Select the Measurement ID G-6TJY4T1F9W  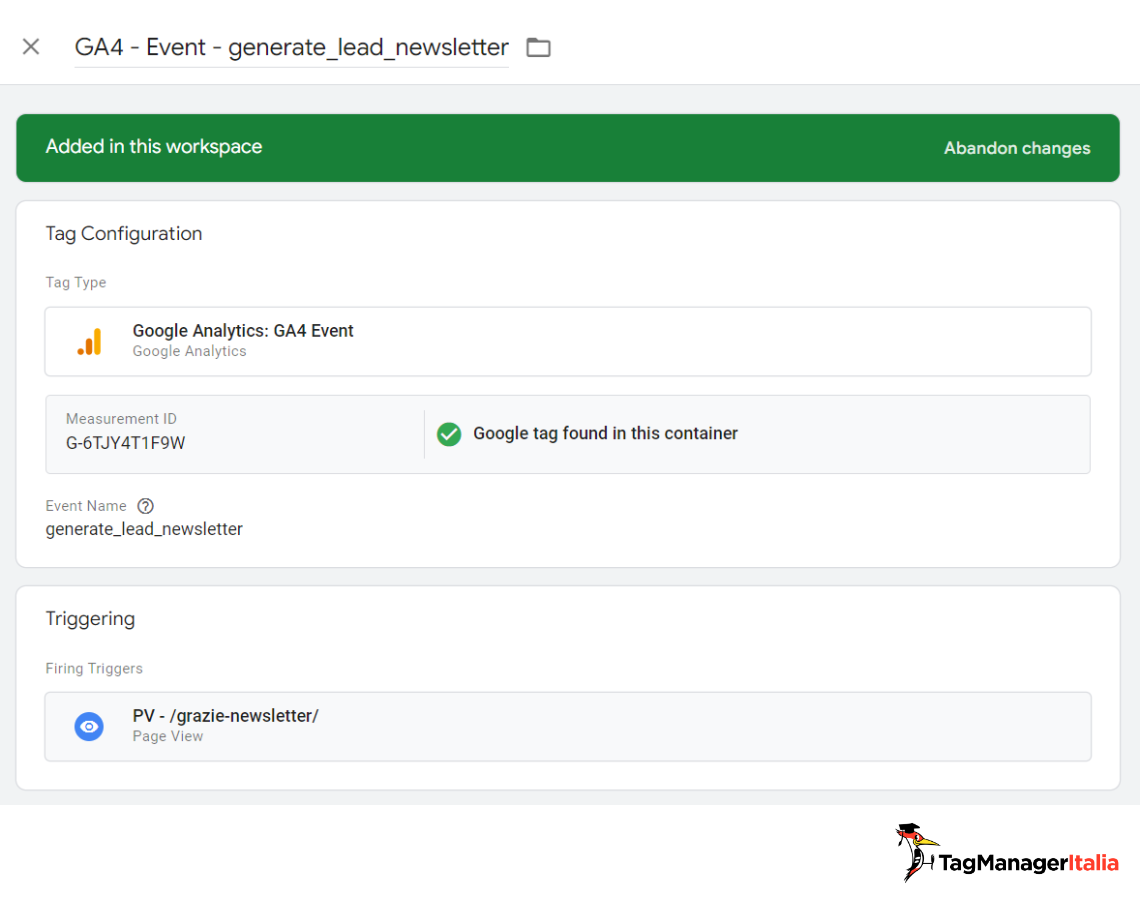pyautogui.click(x=126, y=443)
